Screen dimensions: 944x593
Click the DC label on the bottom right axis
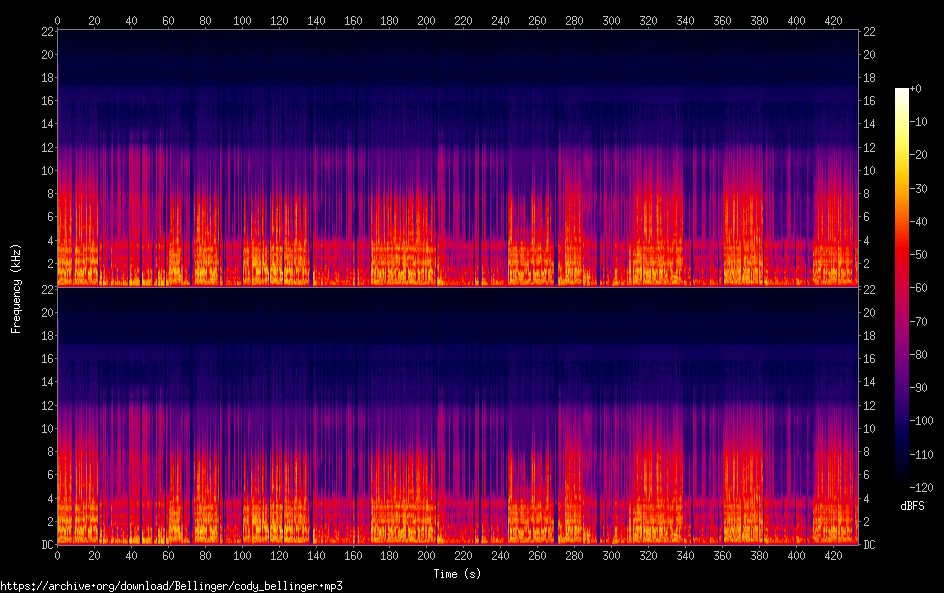tap(870, 544)
